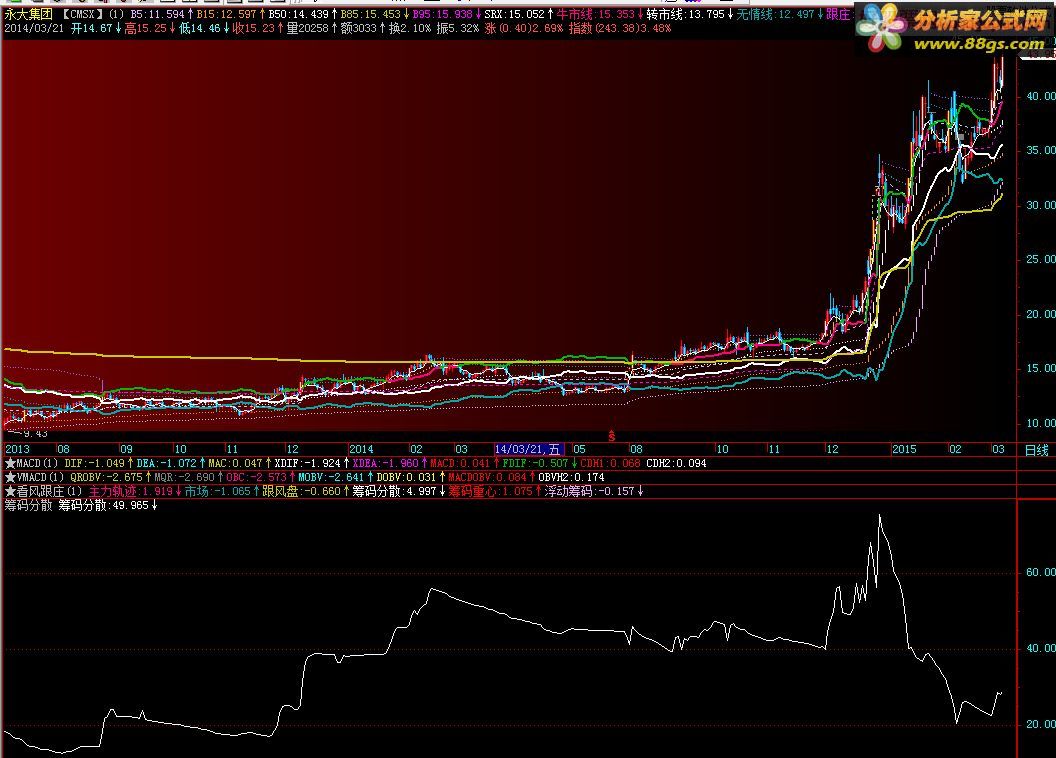The height and width of the screenshot is (758, 1056).
Task: Select the XDIF:-1.924 value
Action: pos(308,463)
